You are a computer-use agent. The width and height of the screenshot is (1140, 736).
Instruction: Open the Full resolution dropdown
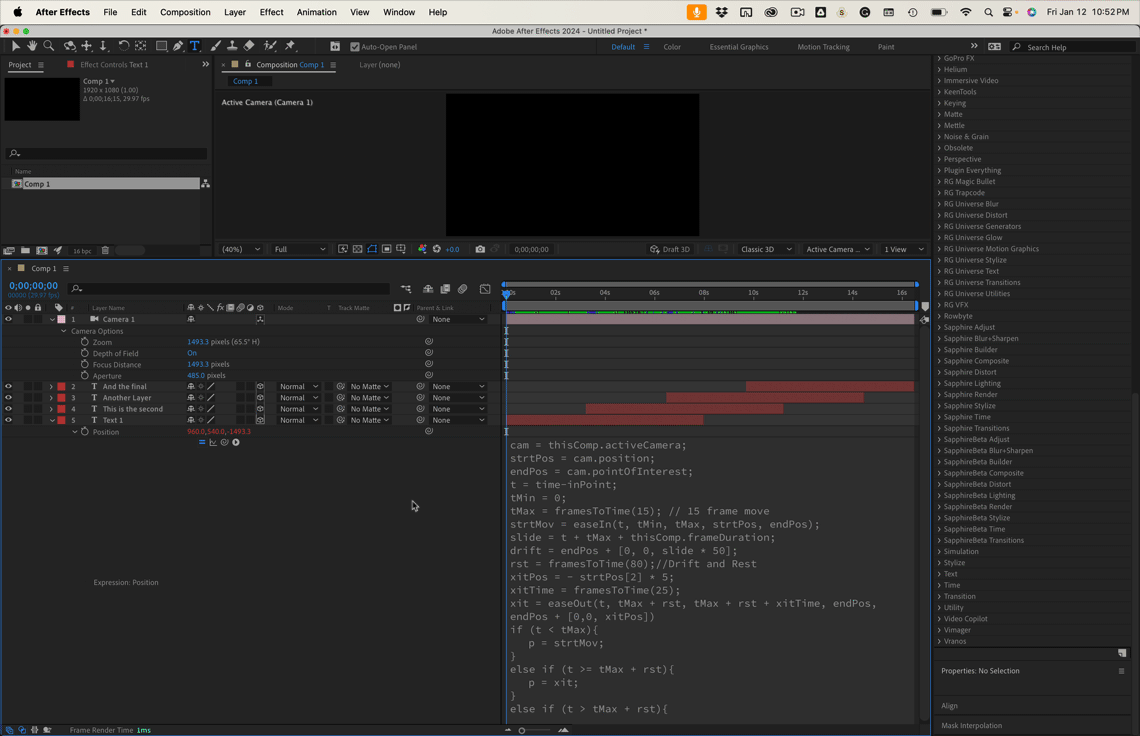pos(300,249)
